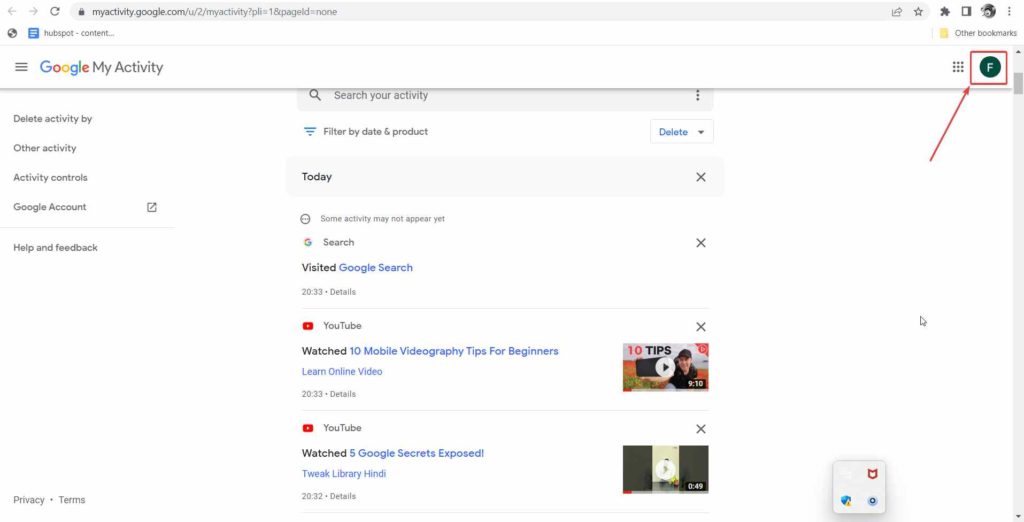Image resolution: width=1024 pixels, height=522 pixels.
Task: Reload the page in browser
Action: (55, 11)
